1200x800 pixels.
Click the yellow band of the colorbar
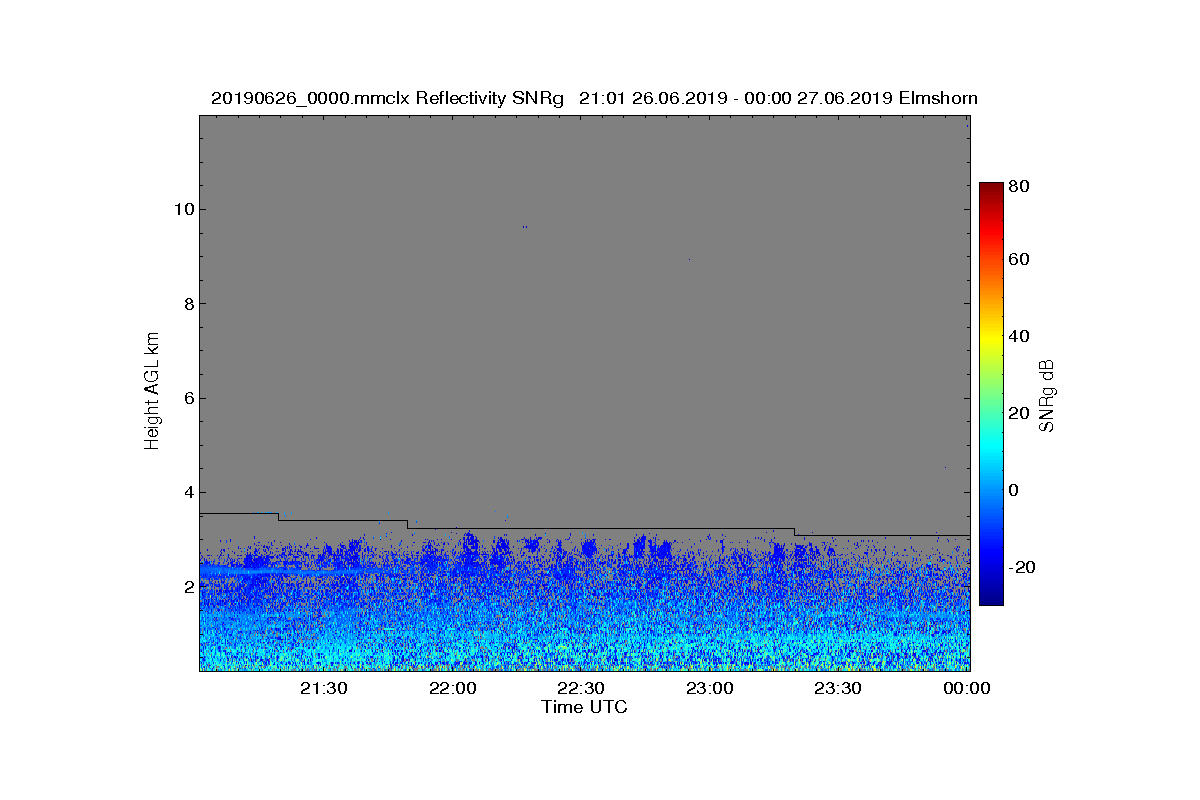991,340
